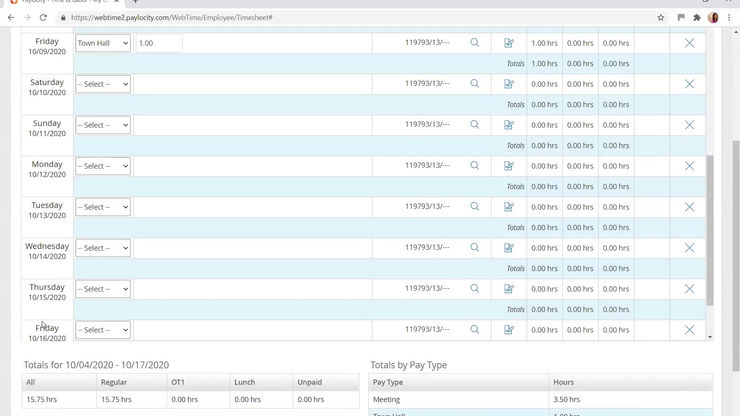Viewport: 740px width, 416px height.
Task: Open job lookup for Sunday 10/11/2020
Action: [x=475, y=125]
